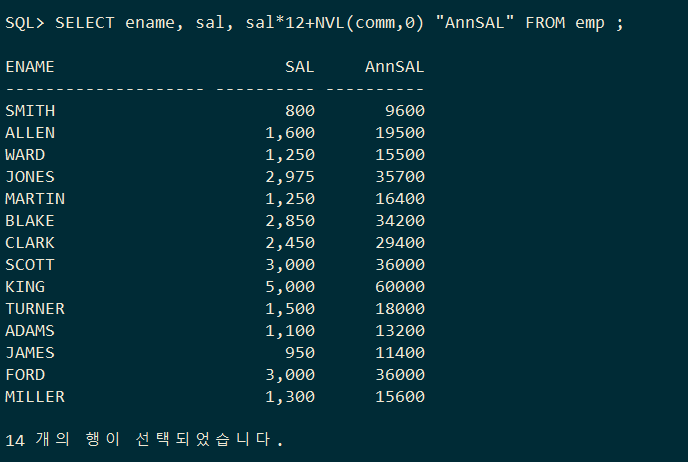Select annual salary value 13200

click(x=400, y=330)
